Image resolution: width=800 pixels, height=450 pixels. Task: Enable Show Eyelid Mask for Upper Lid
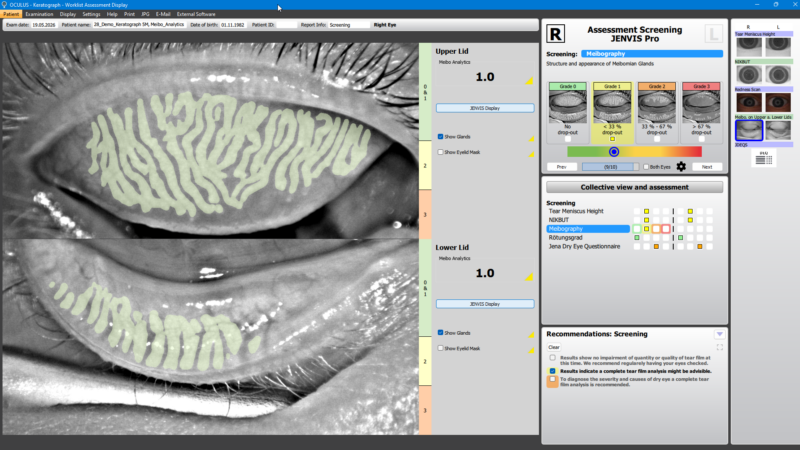click(440, 152)
